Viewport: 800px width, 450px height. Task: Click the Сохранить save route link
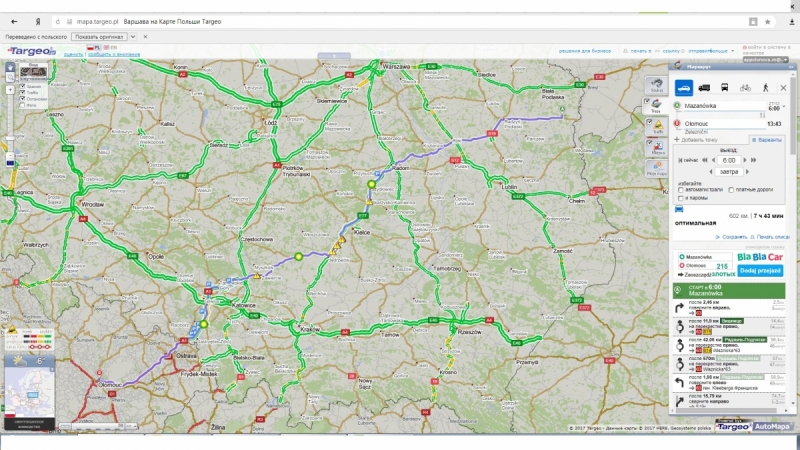point(732,237)
